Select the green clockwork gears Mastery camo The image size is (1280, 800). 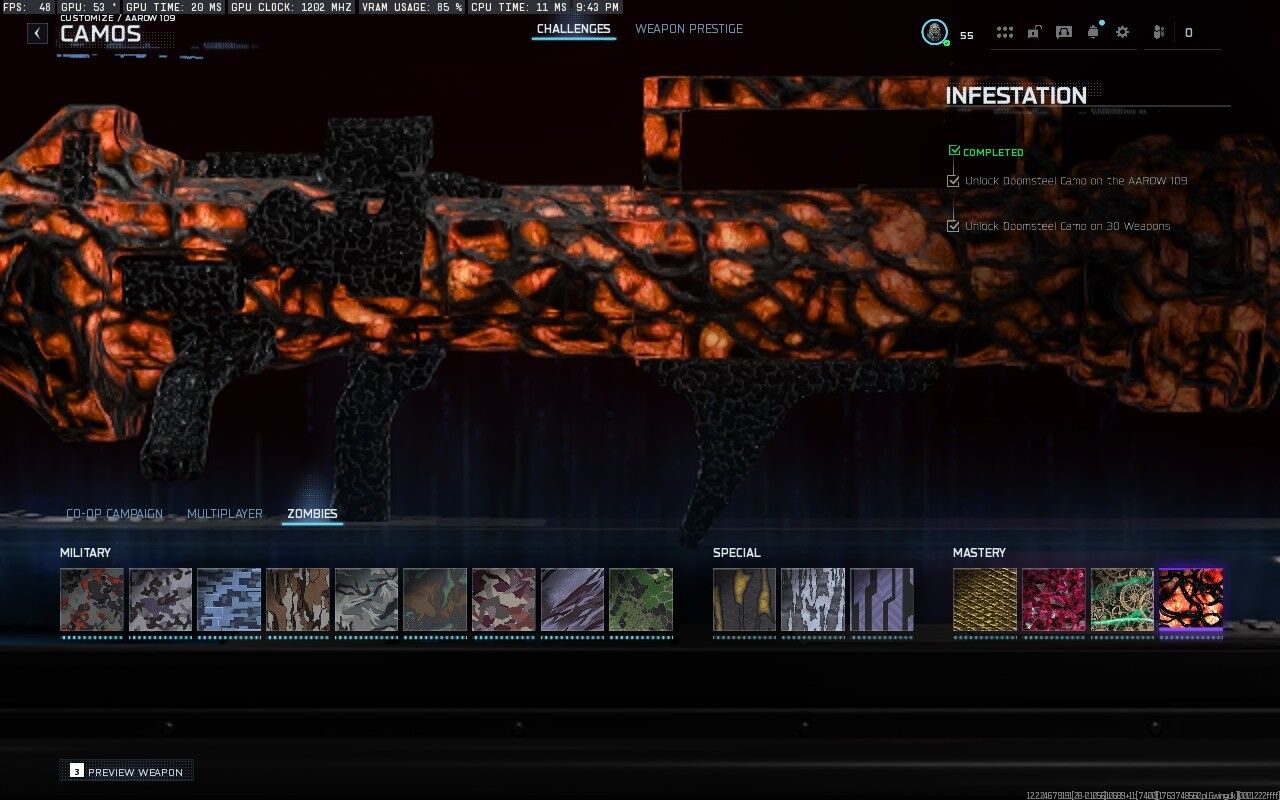tap(1122, 600)
